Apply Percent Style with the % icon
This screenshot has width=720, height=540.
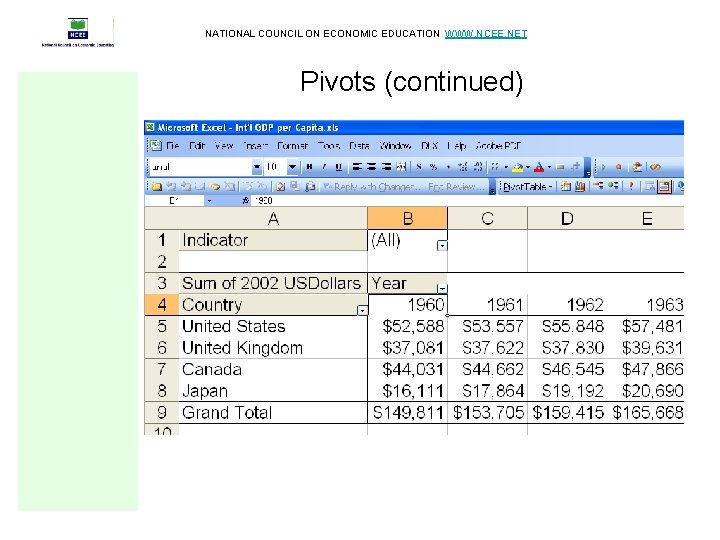tap(433, 167)
